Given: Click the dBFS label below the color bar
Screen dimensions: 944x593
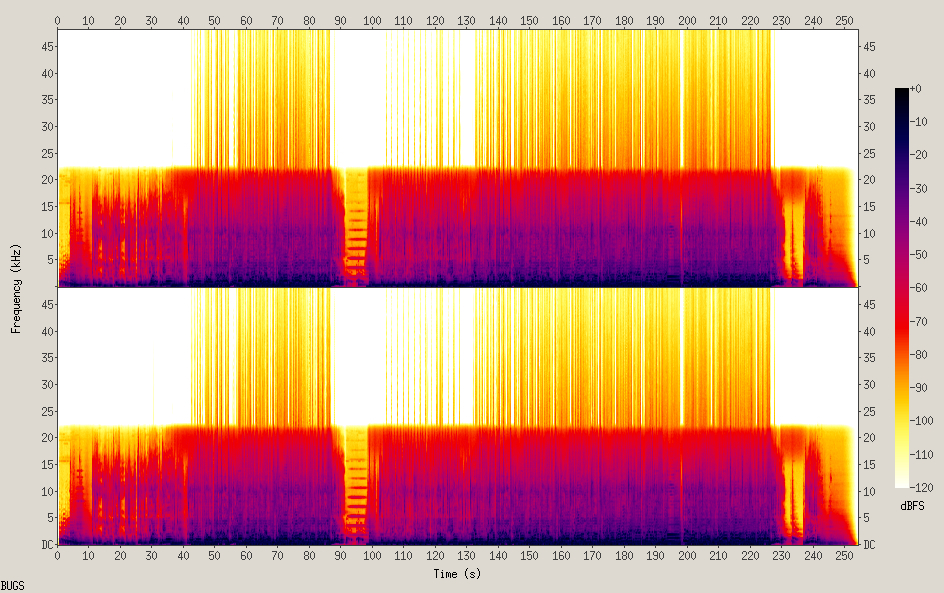Looking at the screenshot, I should (x=912, y=507).
